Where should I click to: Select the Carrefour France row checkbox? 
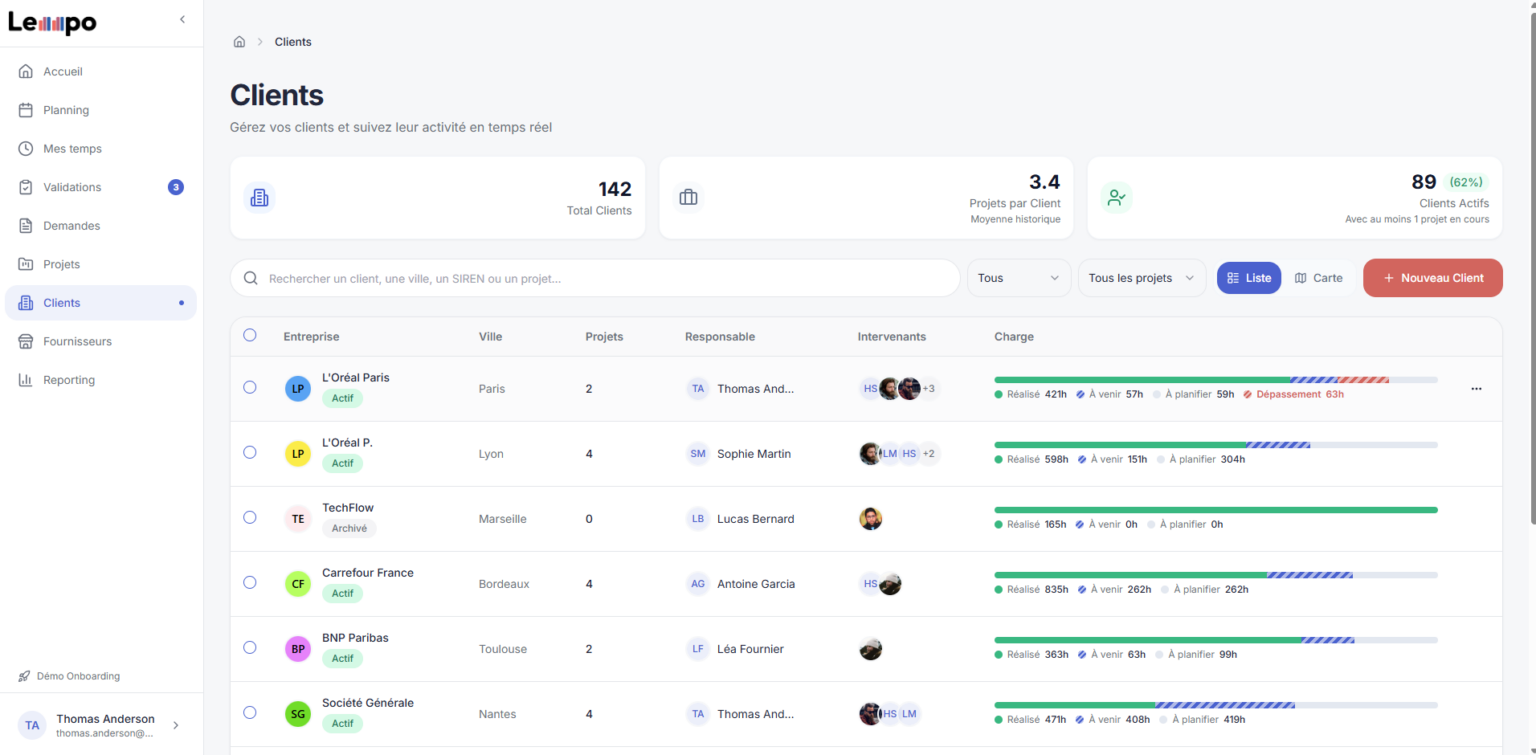[x=250, y=582]
